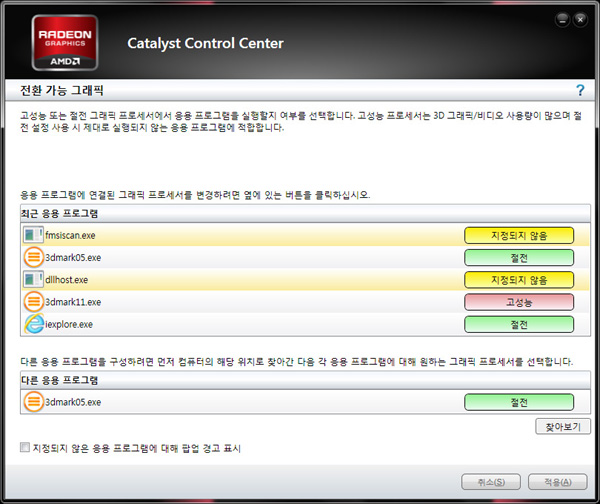Viewport: 600px width, 504px height.
Task: Select the 3dmark11.exe row text
Action: pos(73,302)
